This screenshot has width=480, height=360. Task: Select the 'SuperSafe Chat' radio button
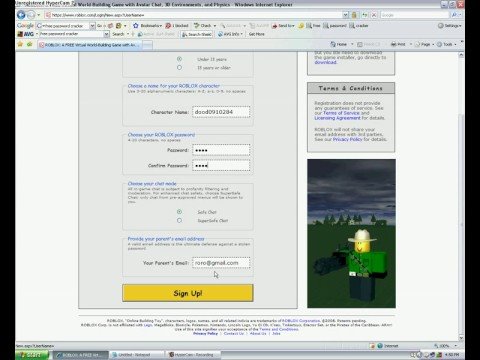(x=179, y=220)
